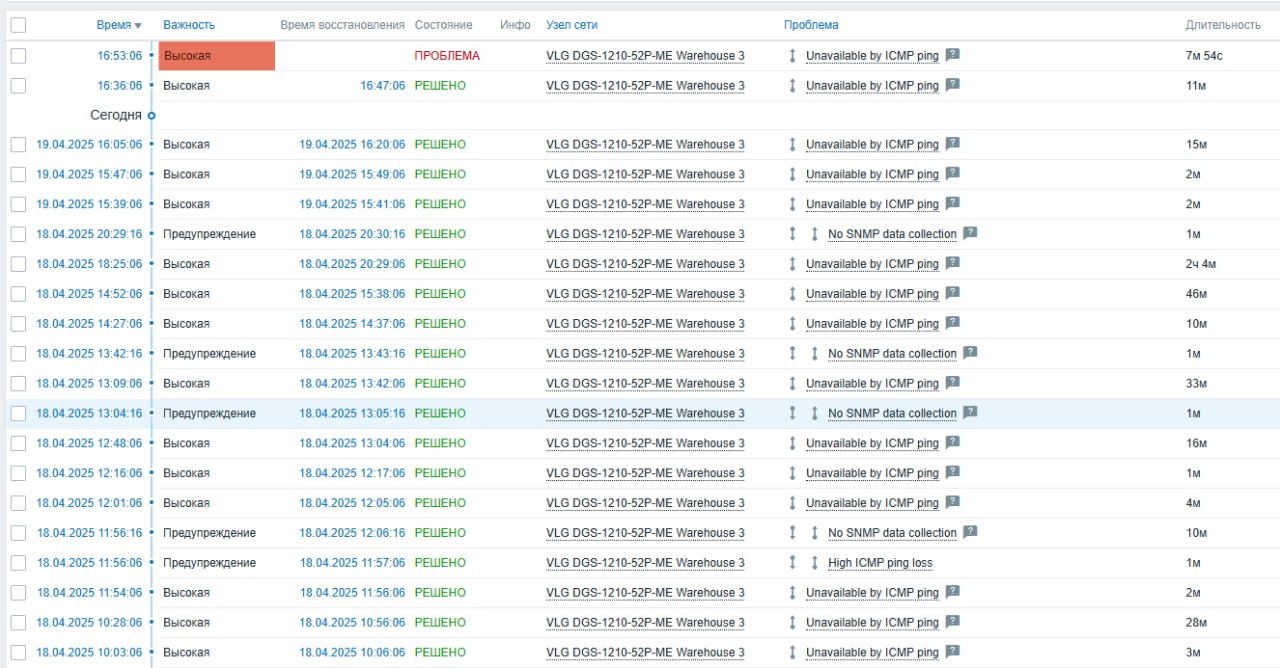Viewport: 1280px width, 668px height.
Task: Select checkbox on 19.04.2025 15:47:06 row
Action: [18, 174]
